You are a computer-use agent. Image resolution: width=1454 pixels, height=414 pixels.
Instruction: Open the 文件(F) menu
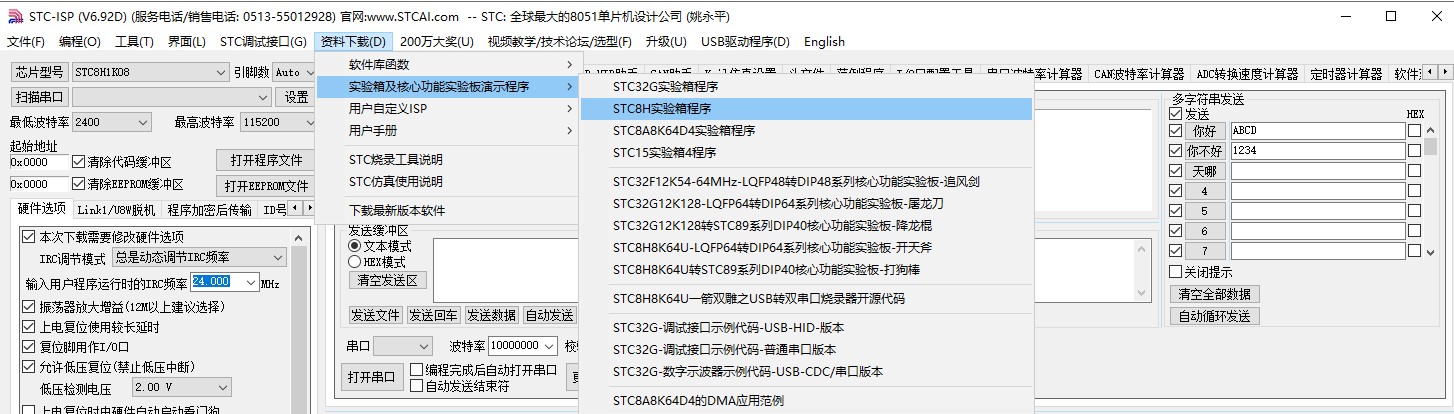pyautogui.click(x=26, y=42)
